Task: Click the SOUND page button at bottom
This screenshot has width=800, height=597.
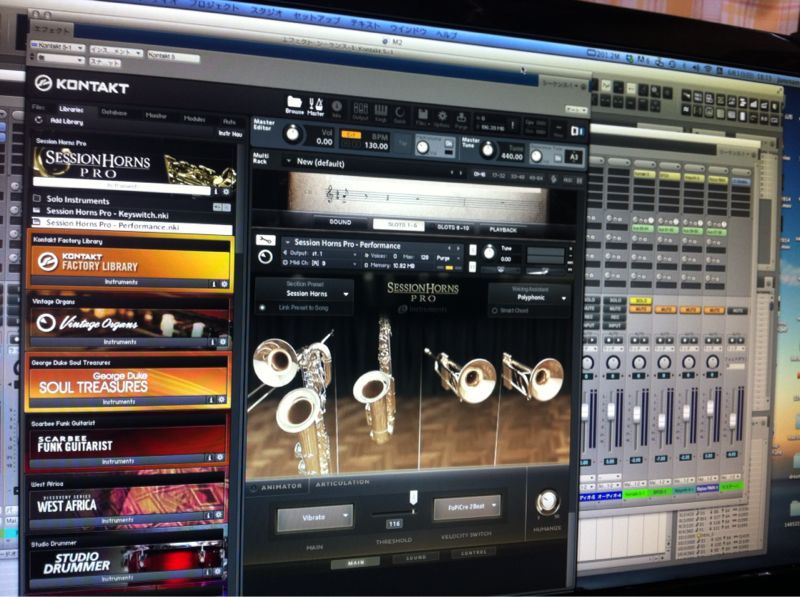Action: (416, 557)
